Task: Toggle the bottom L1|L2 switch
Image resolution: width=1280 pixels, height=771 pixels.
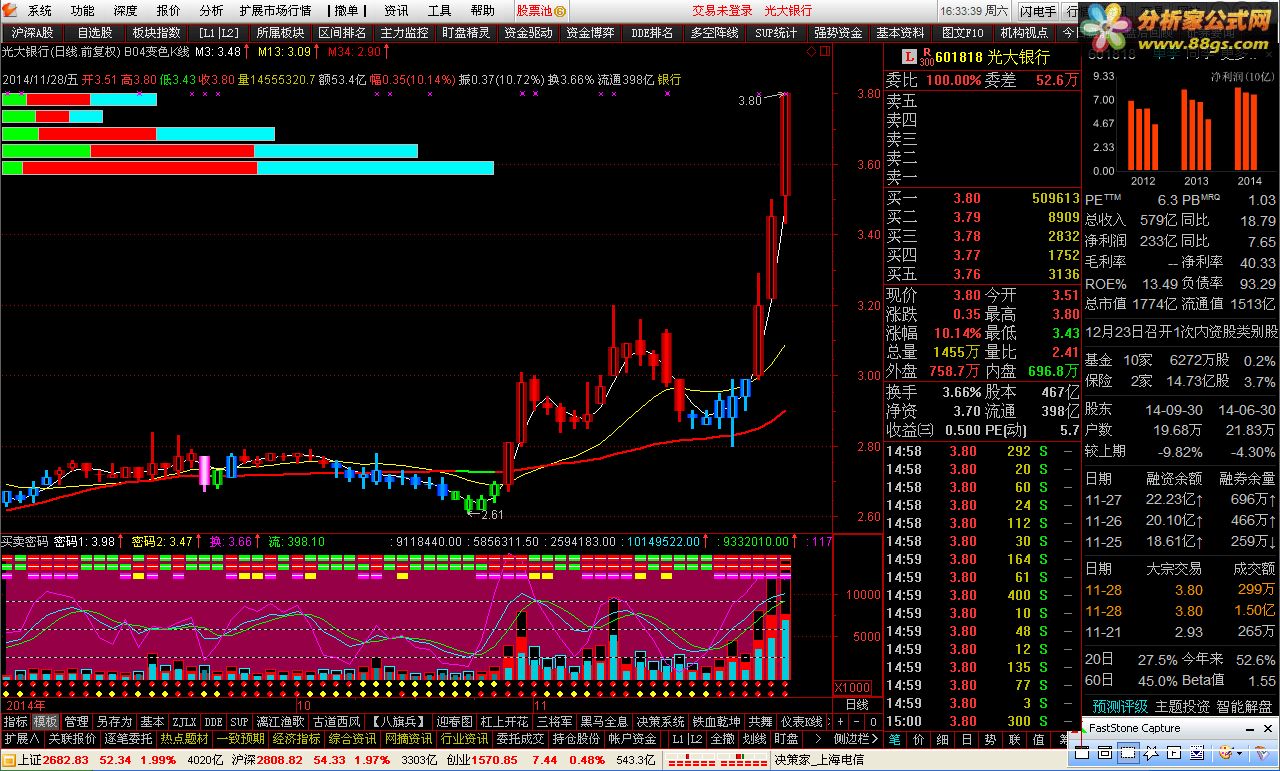Action: pos(686,739)
